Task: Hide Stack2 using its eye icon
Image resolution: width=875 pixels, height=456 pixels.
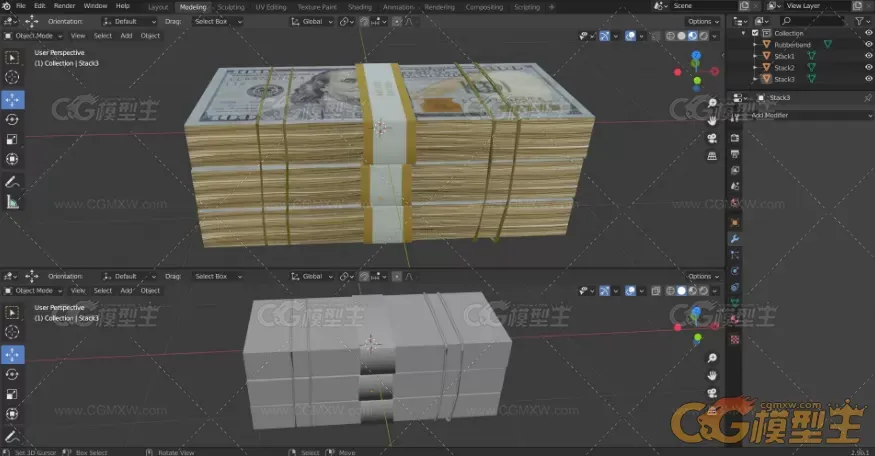Action: (x=868, y=68)
